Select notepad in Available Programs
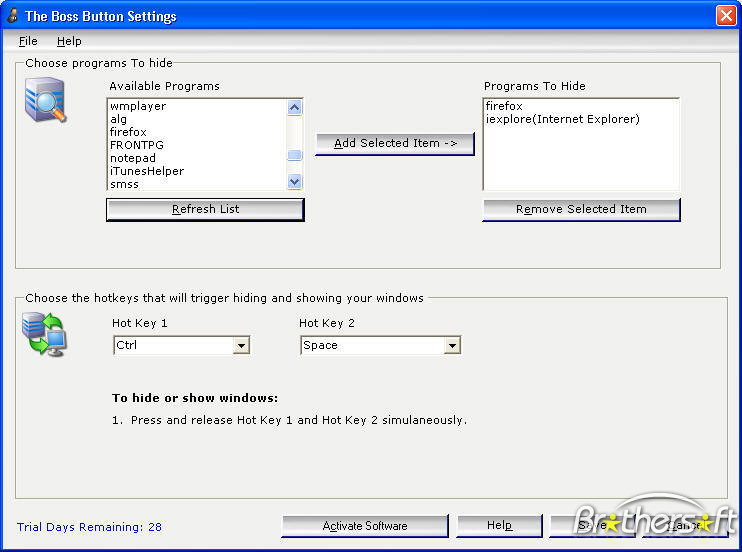Screen dimensions: 742x552 click(x=133, y=158)
